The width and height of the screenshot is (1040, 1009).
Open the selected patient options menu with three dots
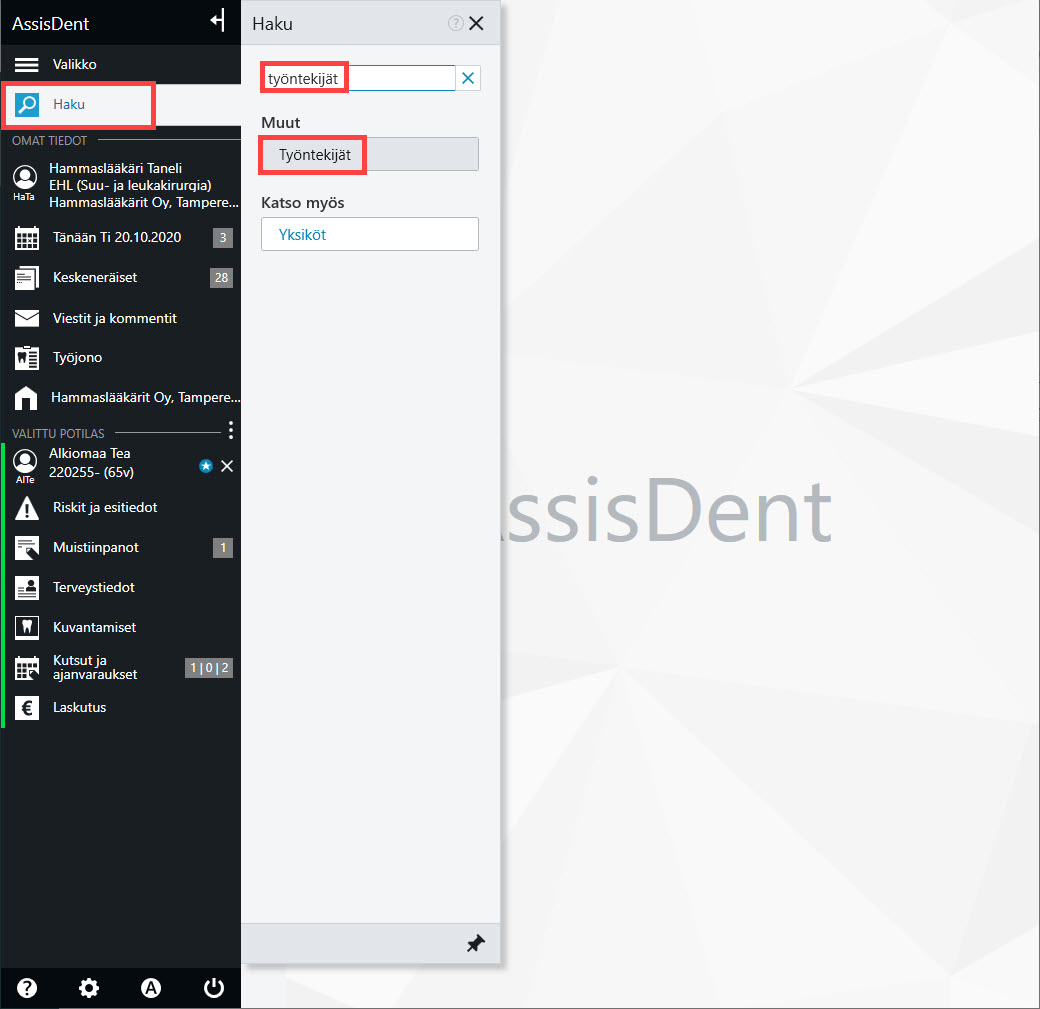click(230, 430)
